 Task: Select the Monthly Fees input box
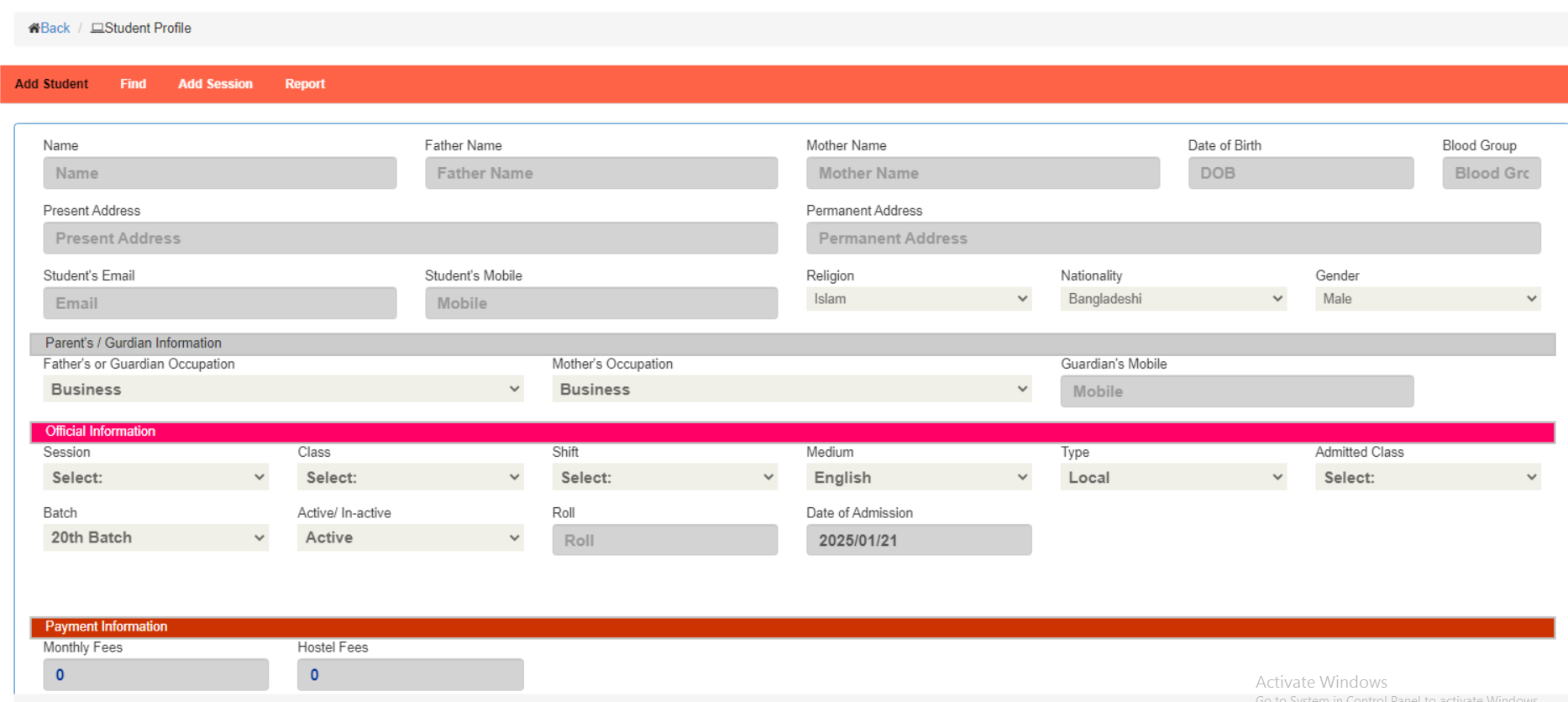pyautogui.click(x=155, y=674)
